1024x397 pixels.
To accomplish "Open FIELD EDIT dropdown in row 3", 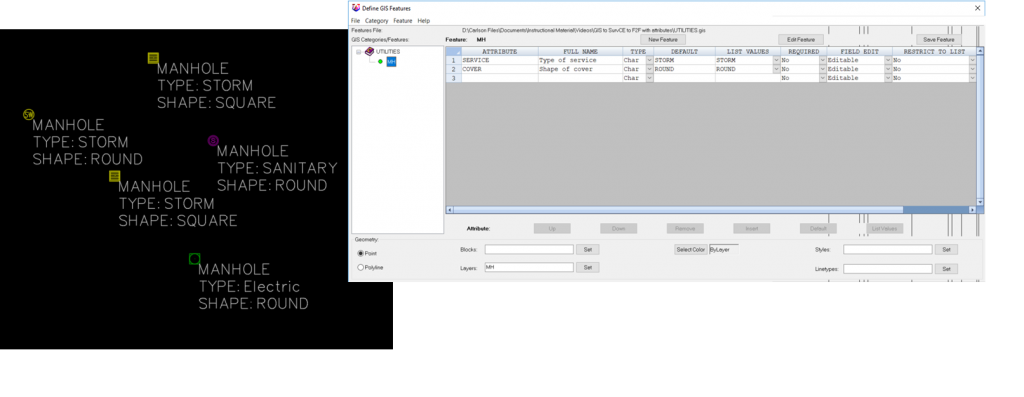I will pos(888,78).
